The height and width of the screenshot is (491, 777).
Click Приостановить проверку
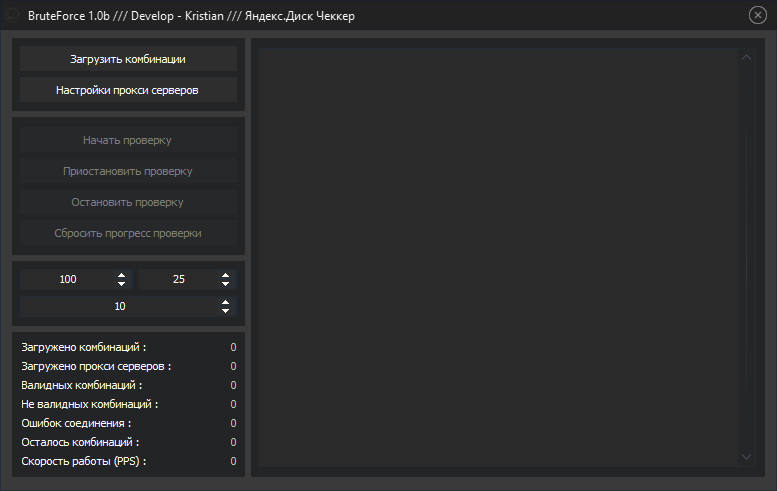click(128, 171)
